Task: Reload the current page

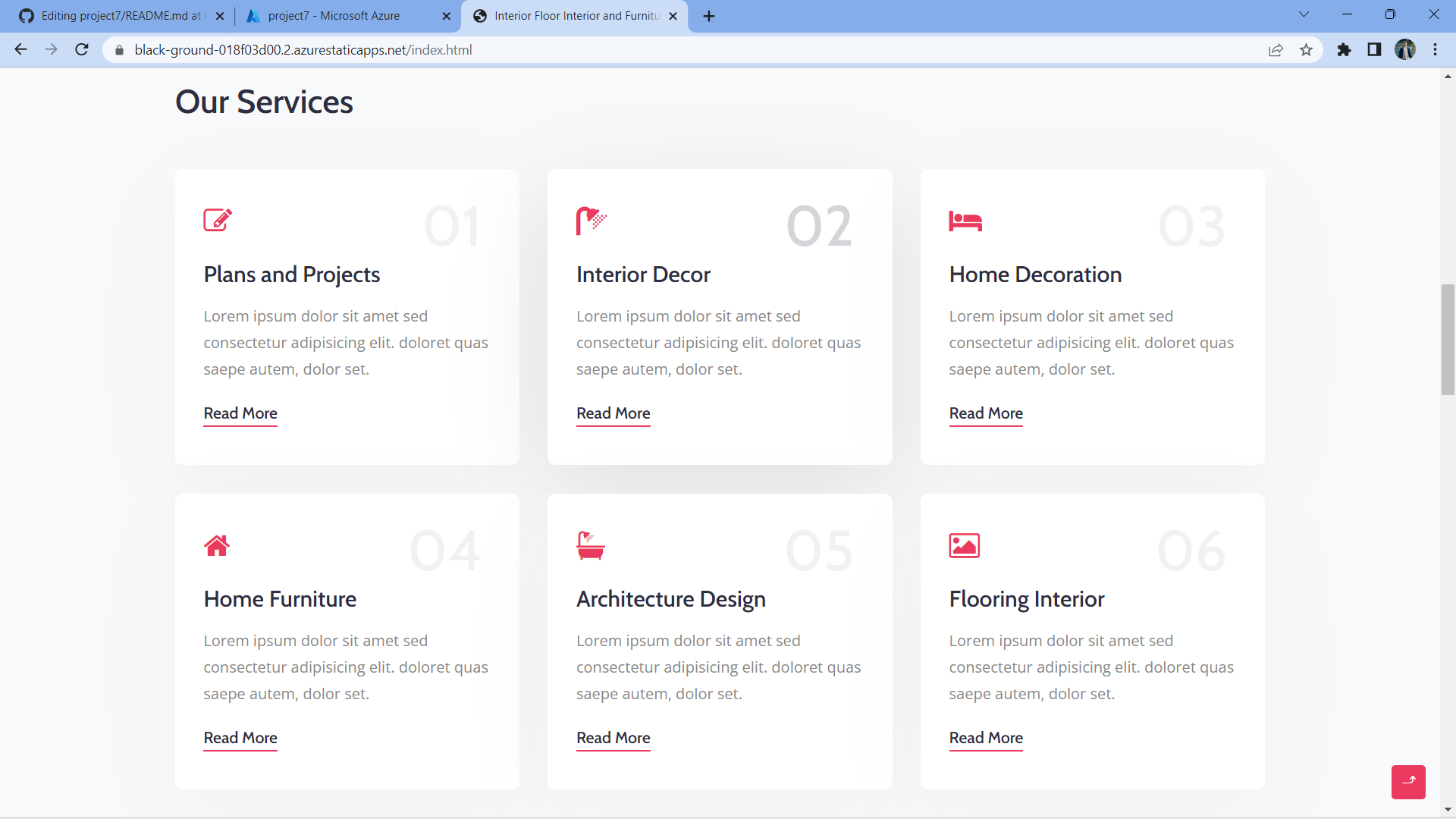Action: click(81, 49)
